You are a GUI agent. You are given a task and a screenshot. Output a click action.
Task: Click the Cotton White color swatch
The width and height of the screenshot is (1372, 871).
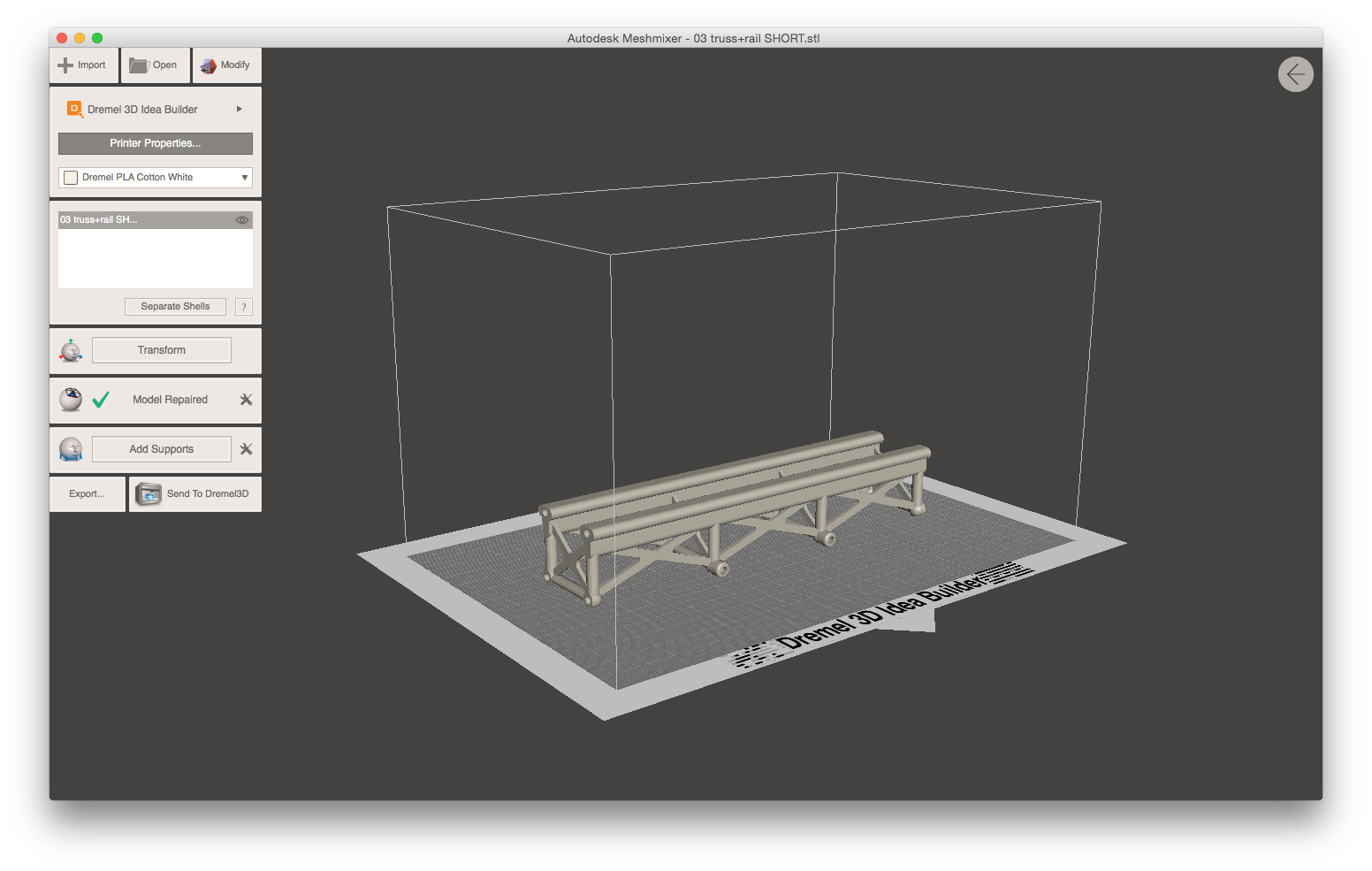coord(71,178)
